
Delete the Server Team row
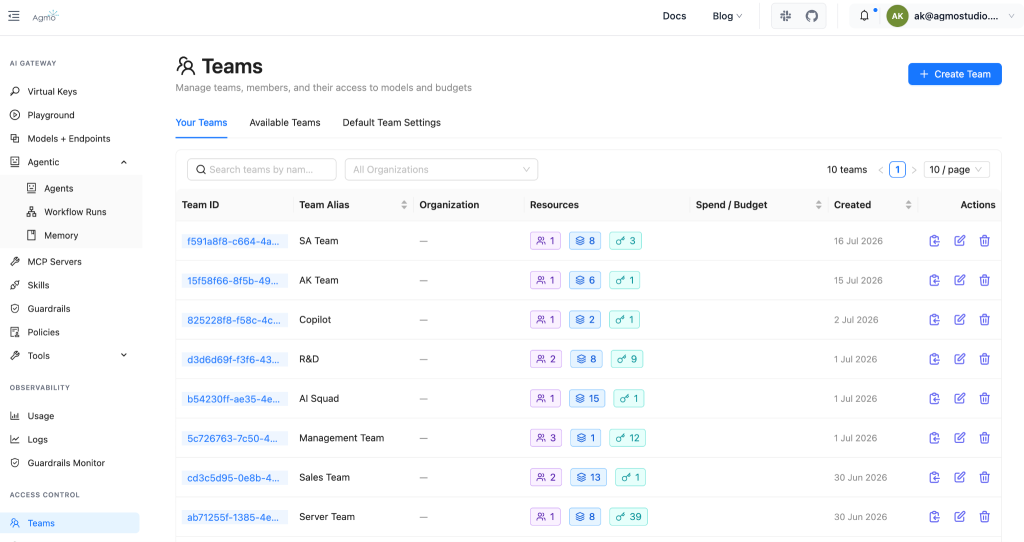(x=984, y=517)
